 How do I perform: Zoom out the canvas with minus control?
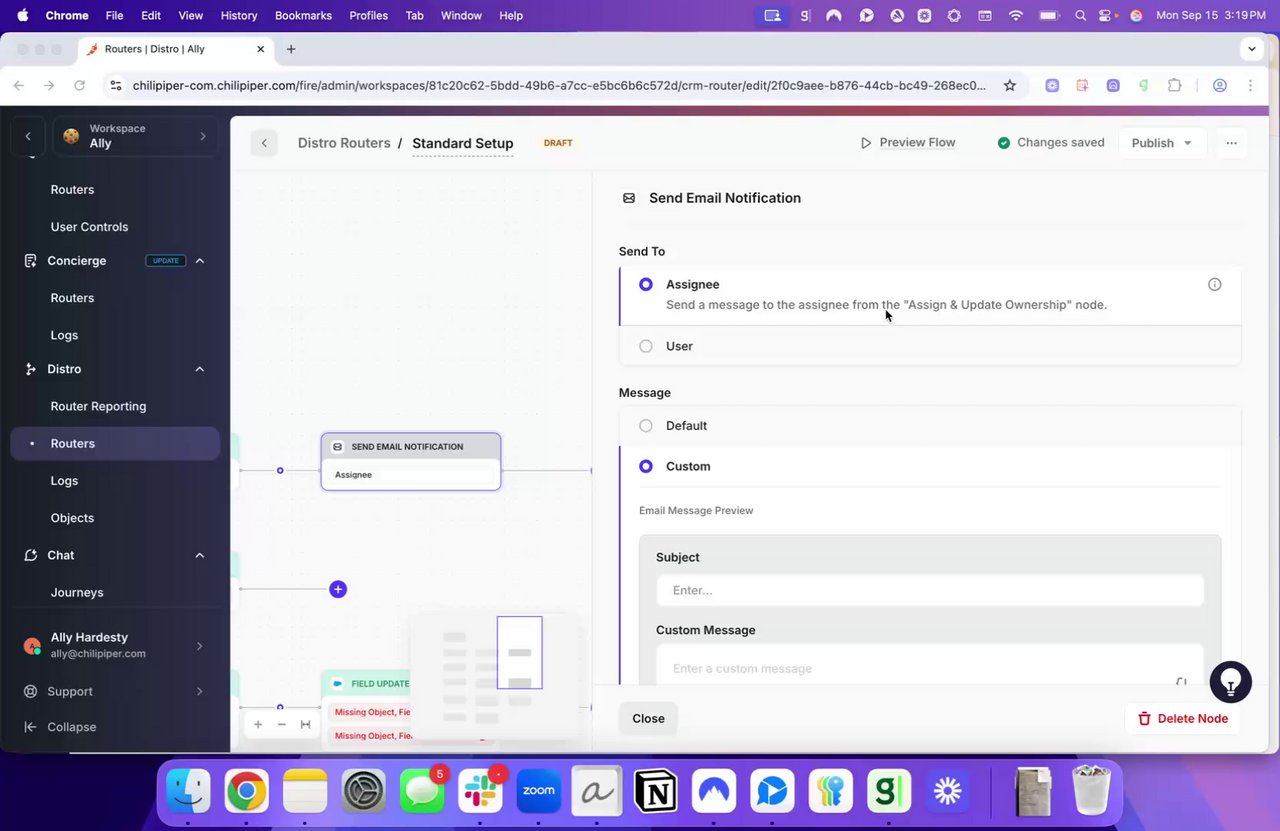pyautogui.click(x=282, y=724)
